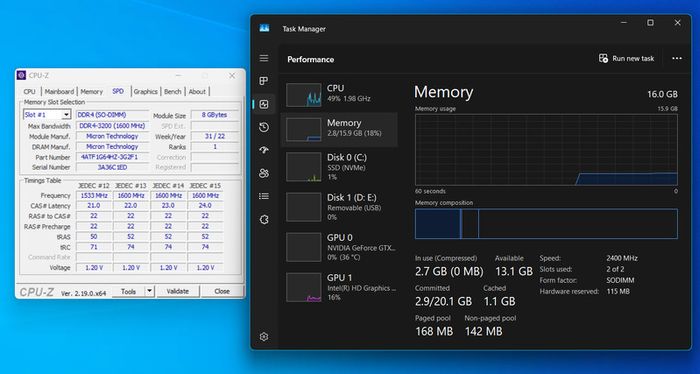Click the Hardware reserved 115 MB value
This screenshot has height=374, width=700.
point(618,291)
